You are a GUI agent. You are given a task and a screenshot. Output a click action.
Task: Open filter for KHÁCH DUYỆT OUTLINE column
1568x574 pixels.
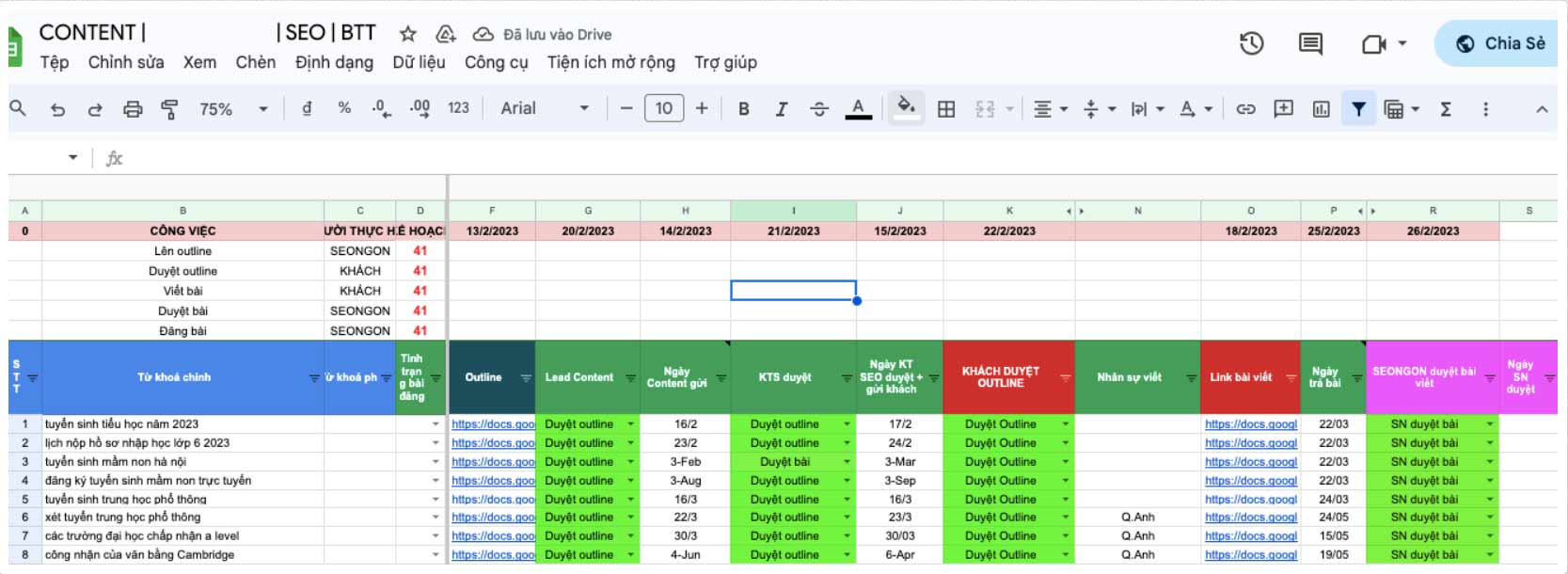click(1065, 377)
